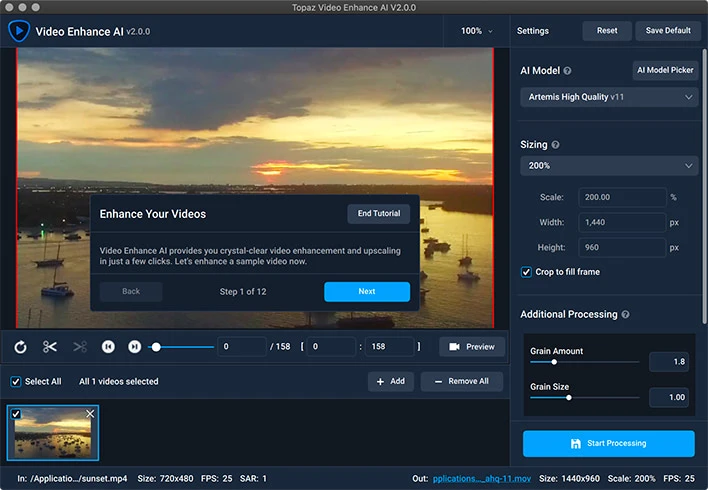The width and height of the screenshot is (708, 490).
Task: Open help for AI Model
Action: pos(567,71)
